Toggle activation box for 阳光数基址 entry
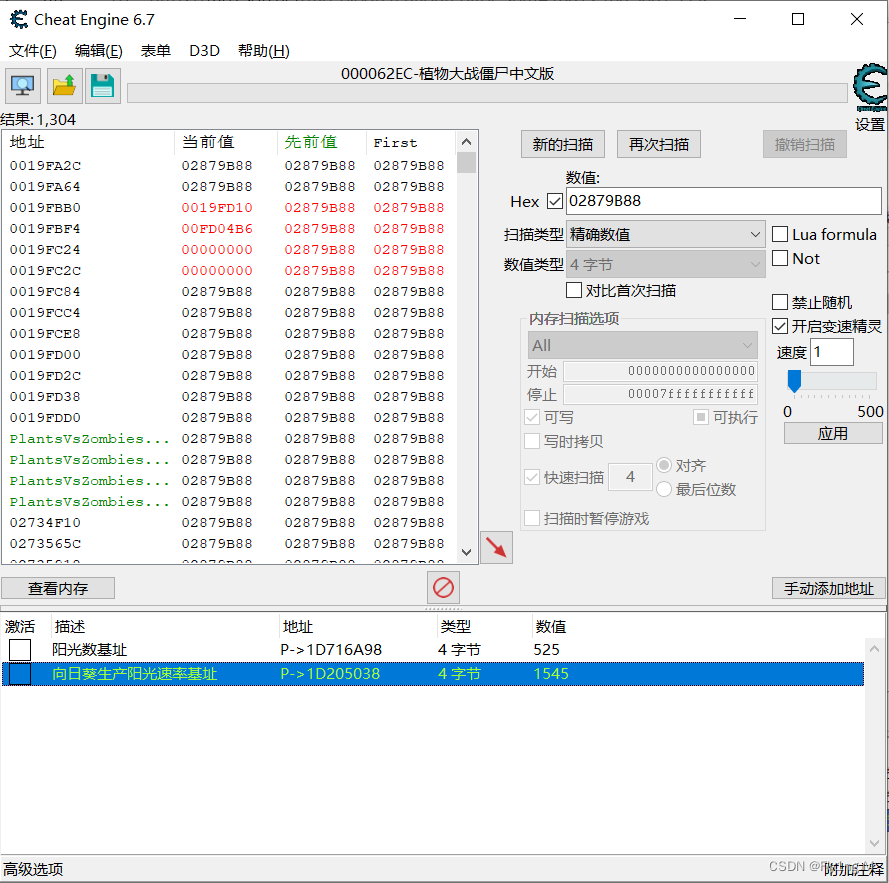The height and width of the screenshot is (883, 889). click(x=20, y=650)
